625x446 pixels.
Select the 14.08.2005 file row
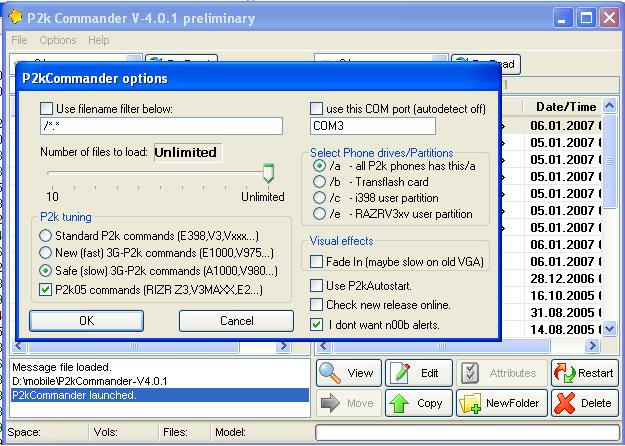(x=550, y=329)
